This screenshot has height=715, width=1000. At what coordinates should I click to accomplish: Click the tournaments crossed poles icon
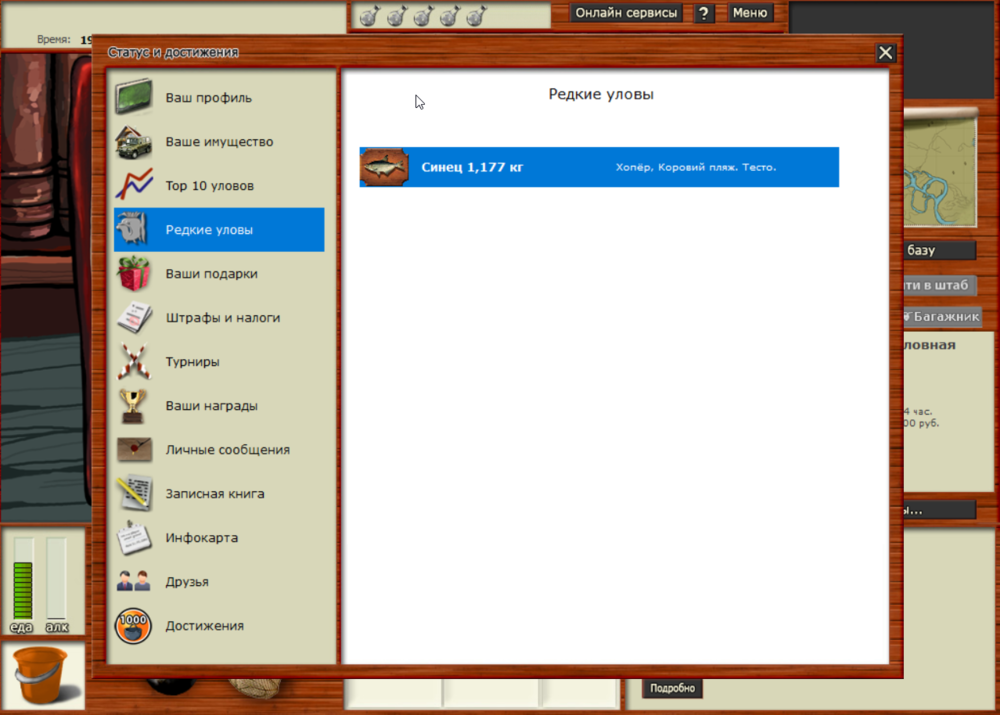point(133,362)
